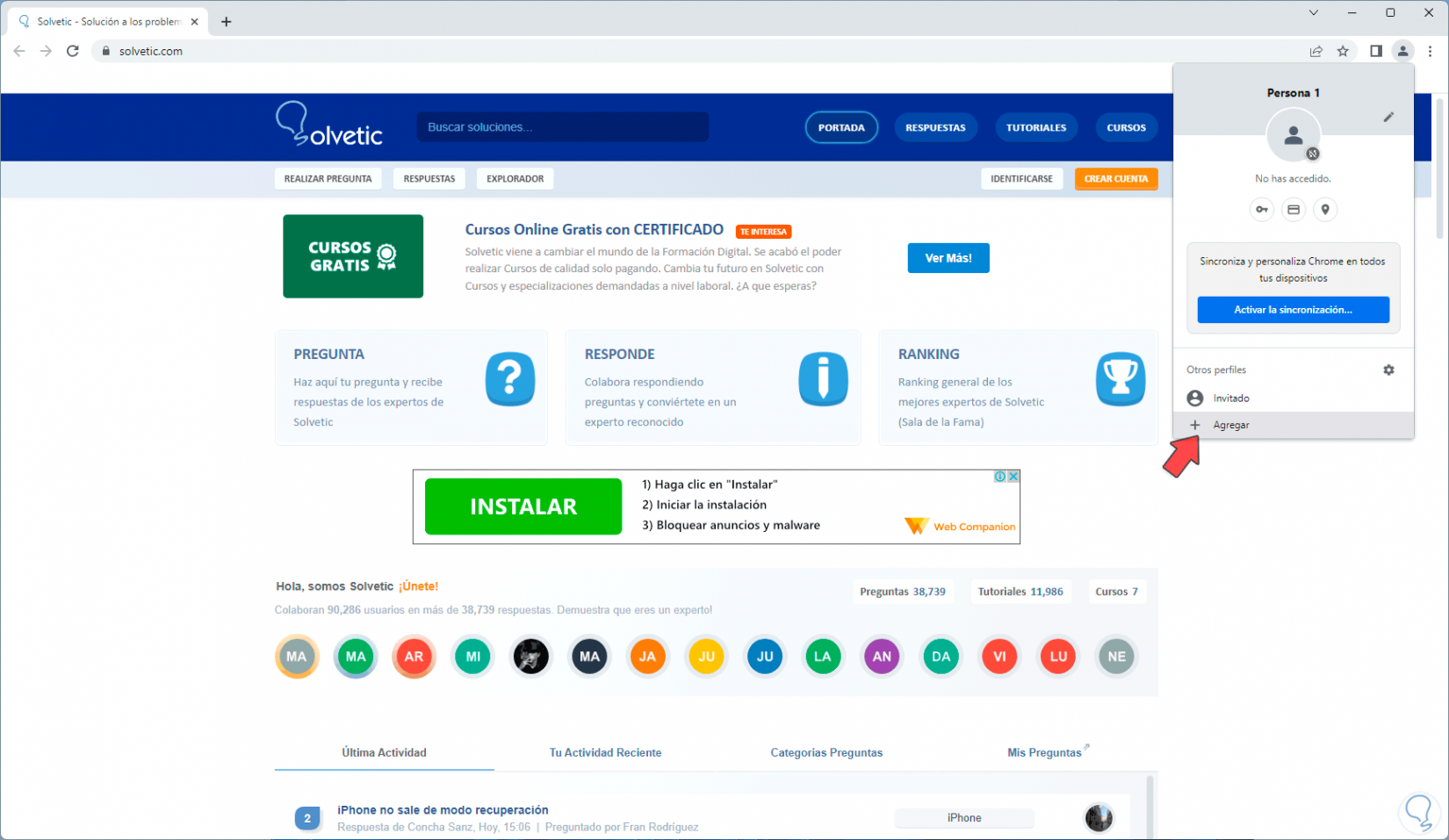Open RESPUESTAS in the blue header

pyautogui.click(x=935, y=127)
